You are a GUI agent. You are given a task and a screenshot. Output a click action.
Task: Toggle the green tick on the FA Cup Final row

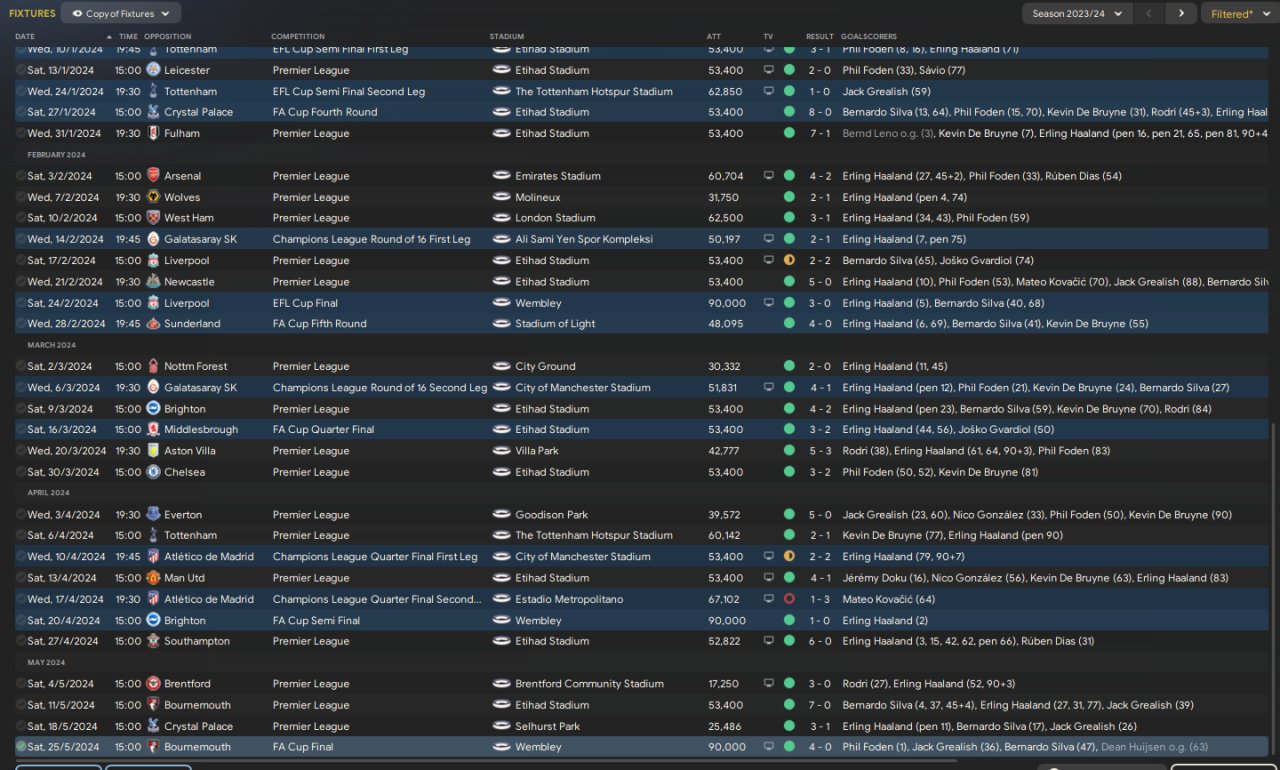click(x=21, y=747)
